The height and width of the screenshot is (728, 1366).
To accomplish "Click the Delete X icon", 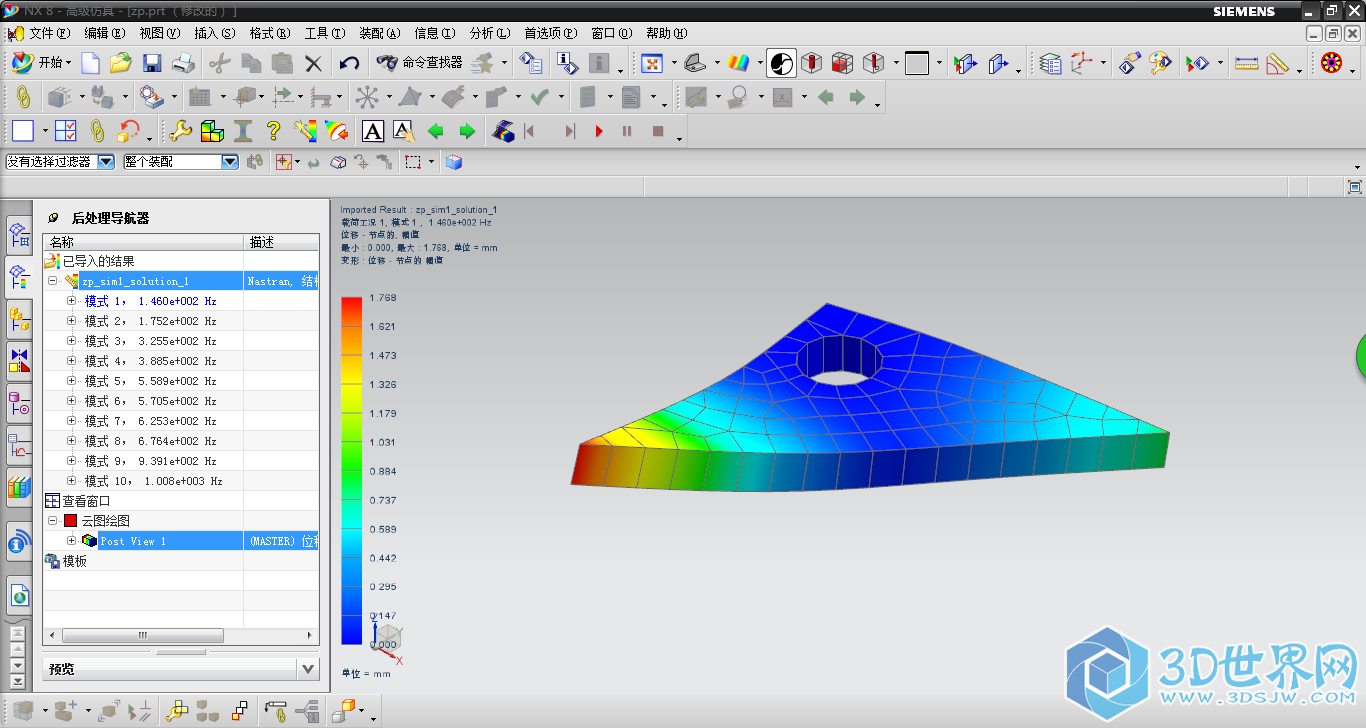I will tap(313, 63).
